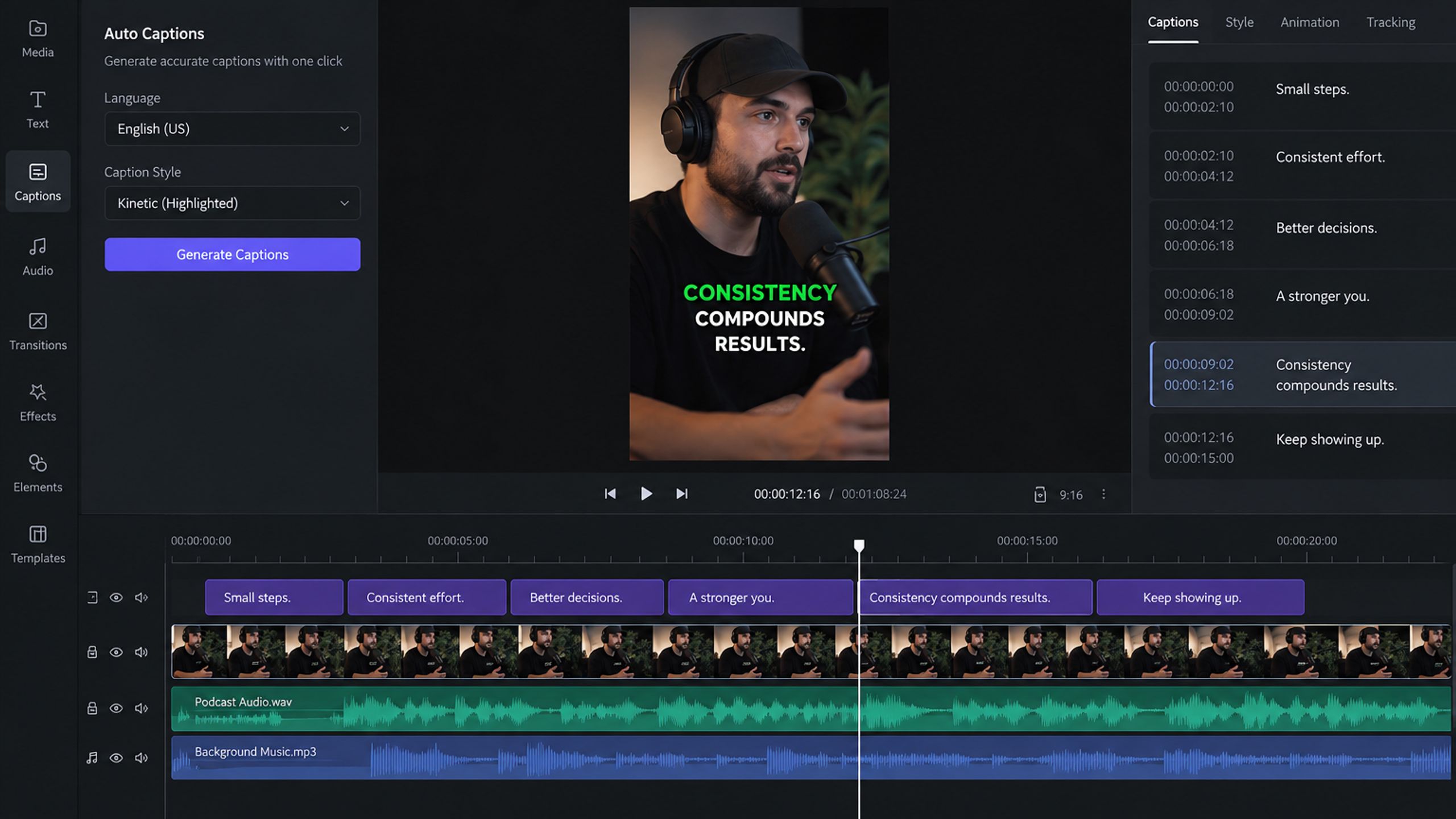This screenshot has height=819, width=1456.
Task: Select the 'Better decisions.' caption list entry
Action: [1302, 234]
